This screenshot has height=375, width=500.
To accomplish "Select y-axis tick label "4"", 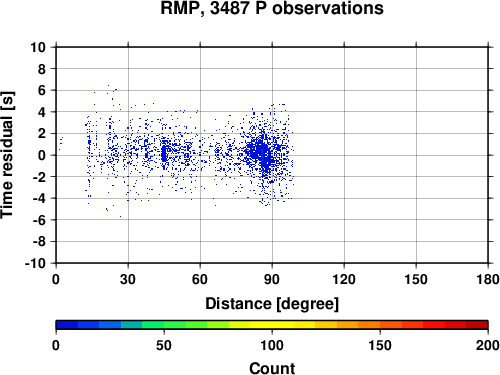I will coord(42,112).
